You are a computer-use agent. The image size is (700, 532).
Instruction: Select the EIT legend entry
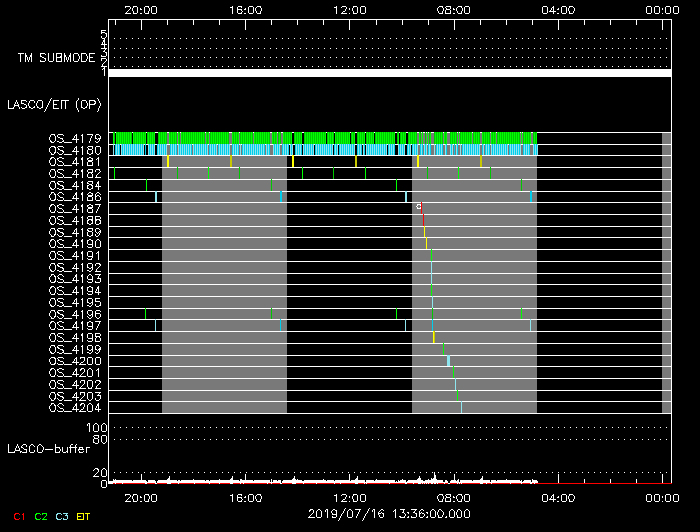click(84, 516)
